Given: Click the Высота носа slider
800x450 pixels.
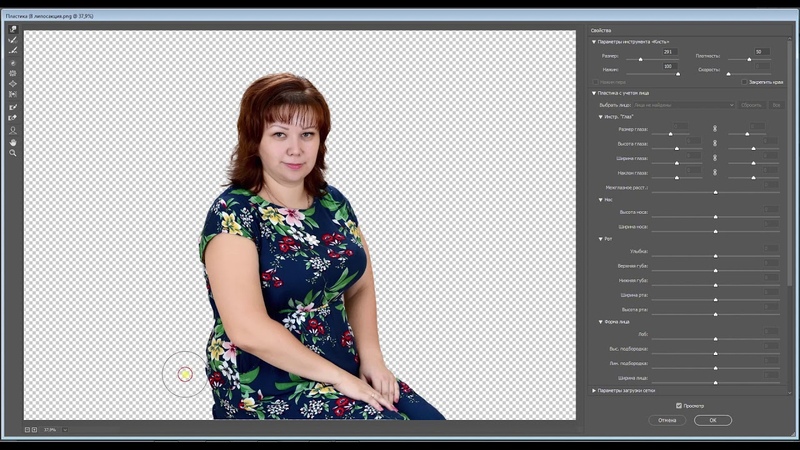Looking at the screenshot, I should point(715,217).
